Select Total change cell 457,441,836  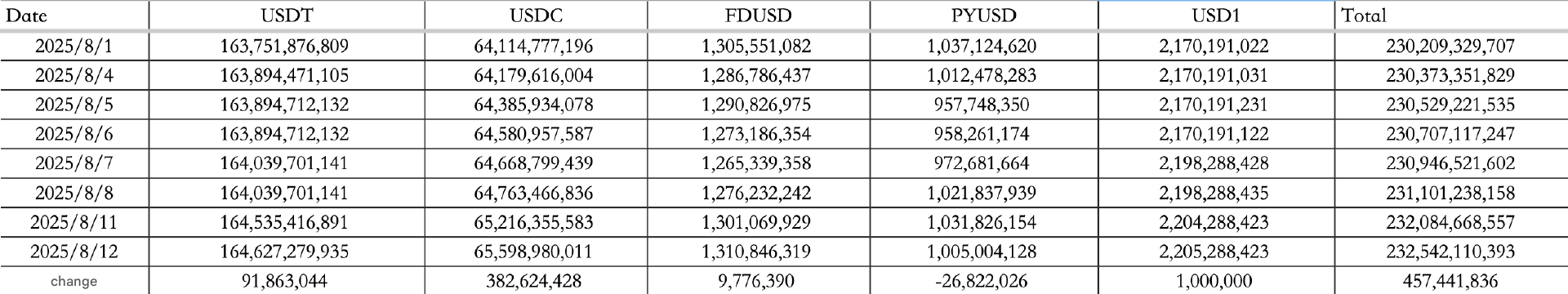click(1451, 281)
